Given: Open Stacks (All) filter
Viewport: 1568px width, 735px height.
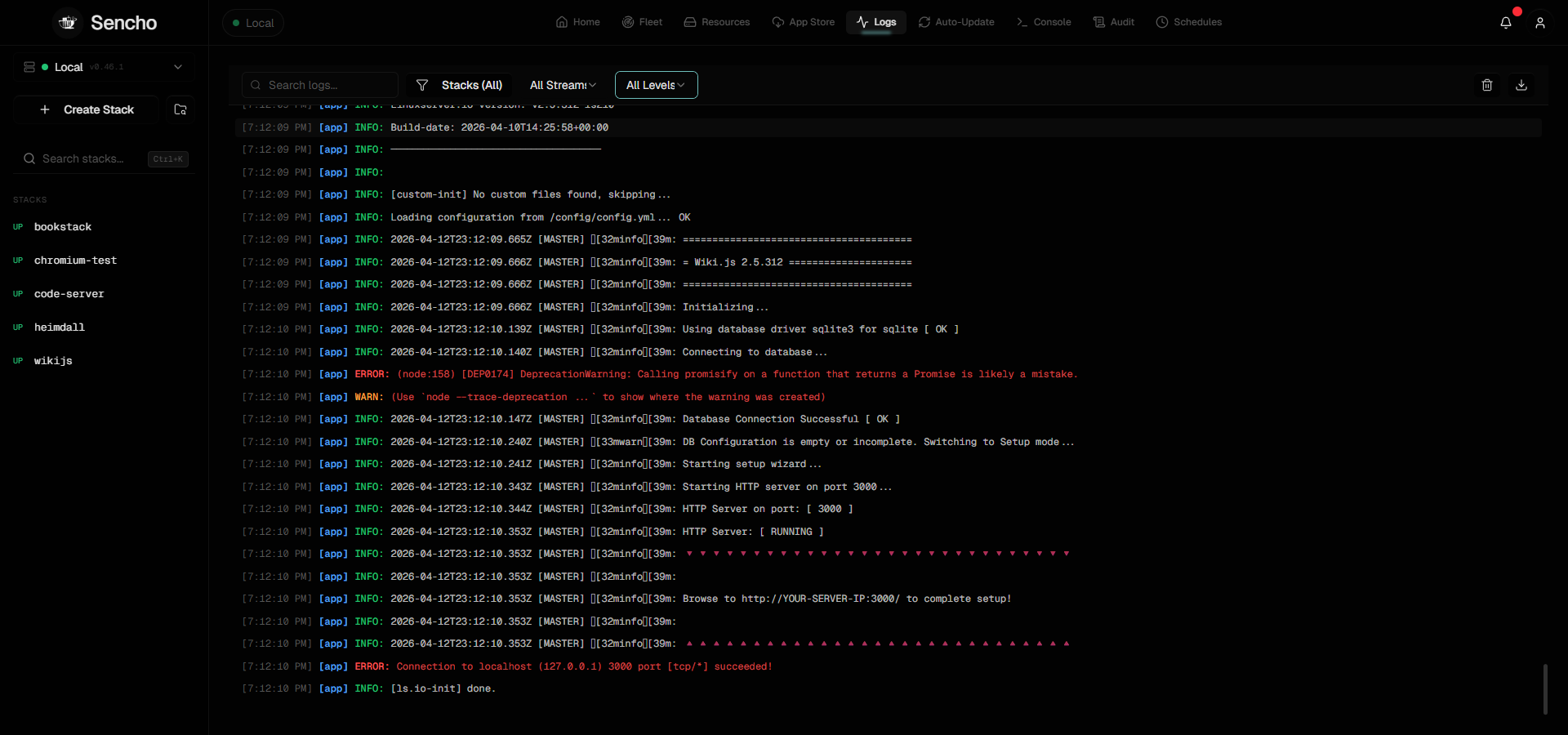Looking at the screenshot, I should tap(460, 85).
